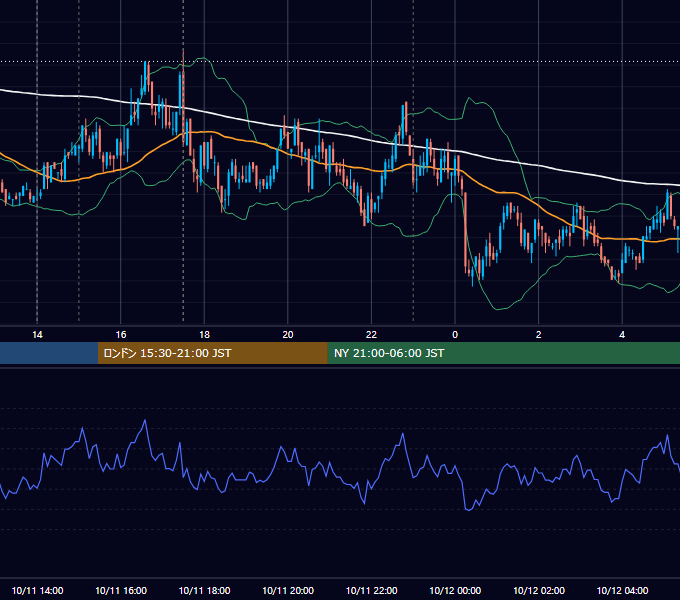Click the 10/11 22:00 time label
680x600 pixels.
pyautogui.click(x=371, y=590)
